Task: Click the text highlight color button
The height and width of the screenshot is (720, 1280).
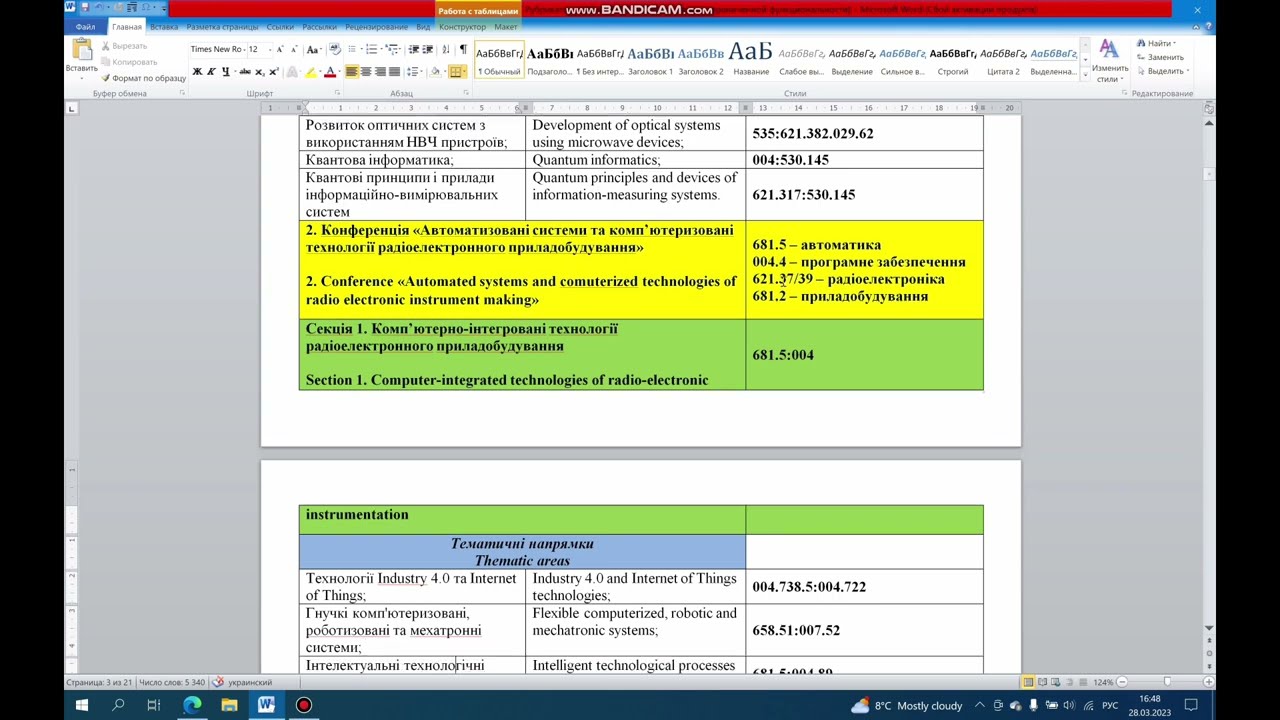Action: click(311, 72)
